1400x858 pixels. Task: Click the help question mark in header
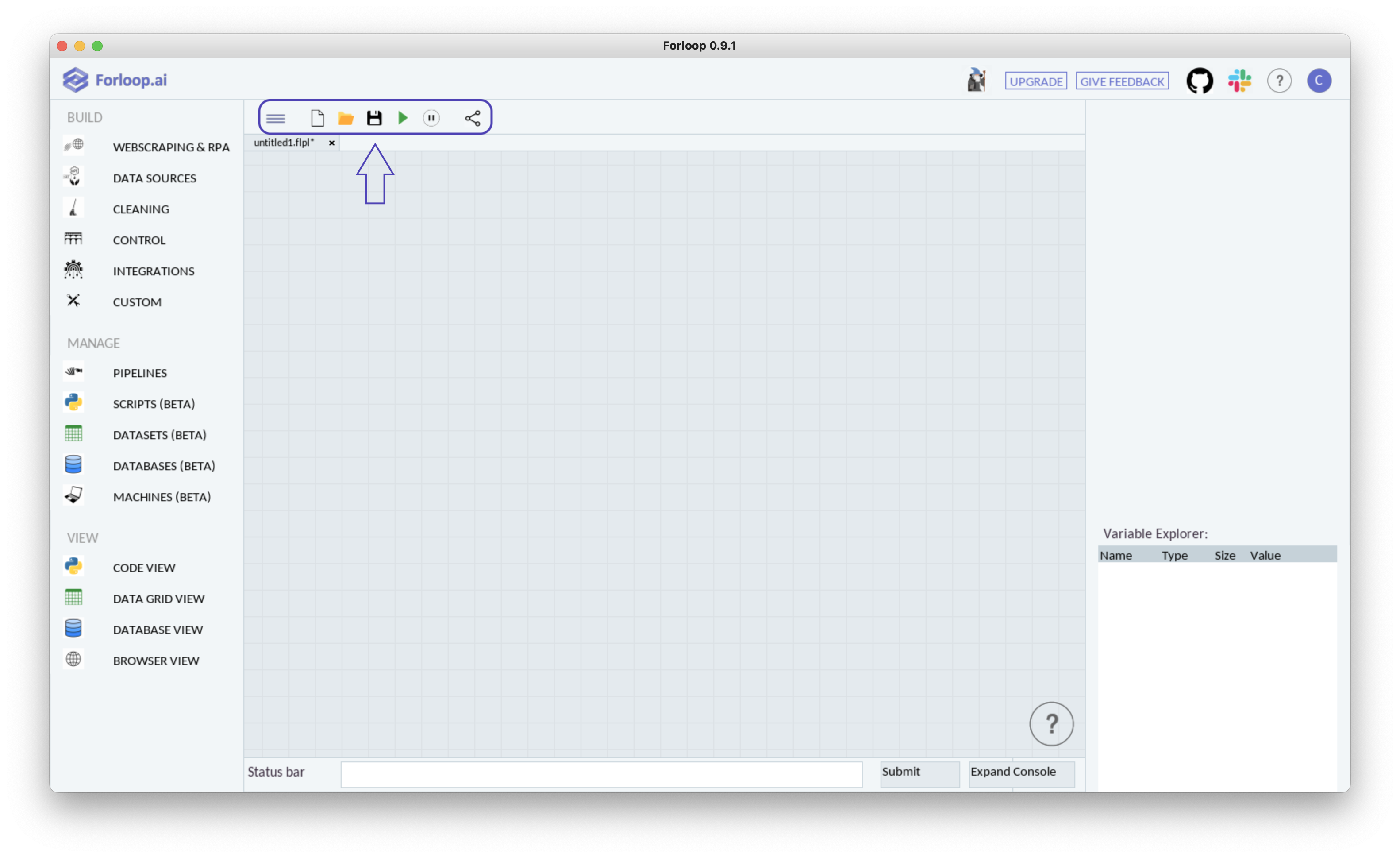(1279, 81)
